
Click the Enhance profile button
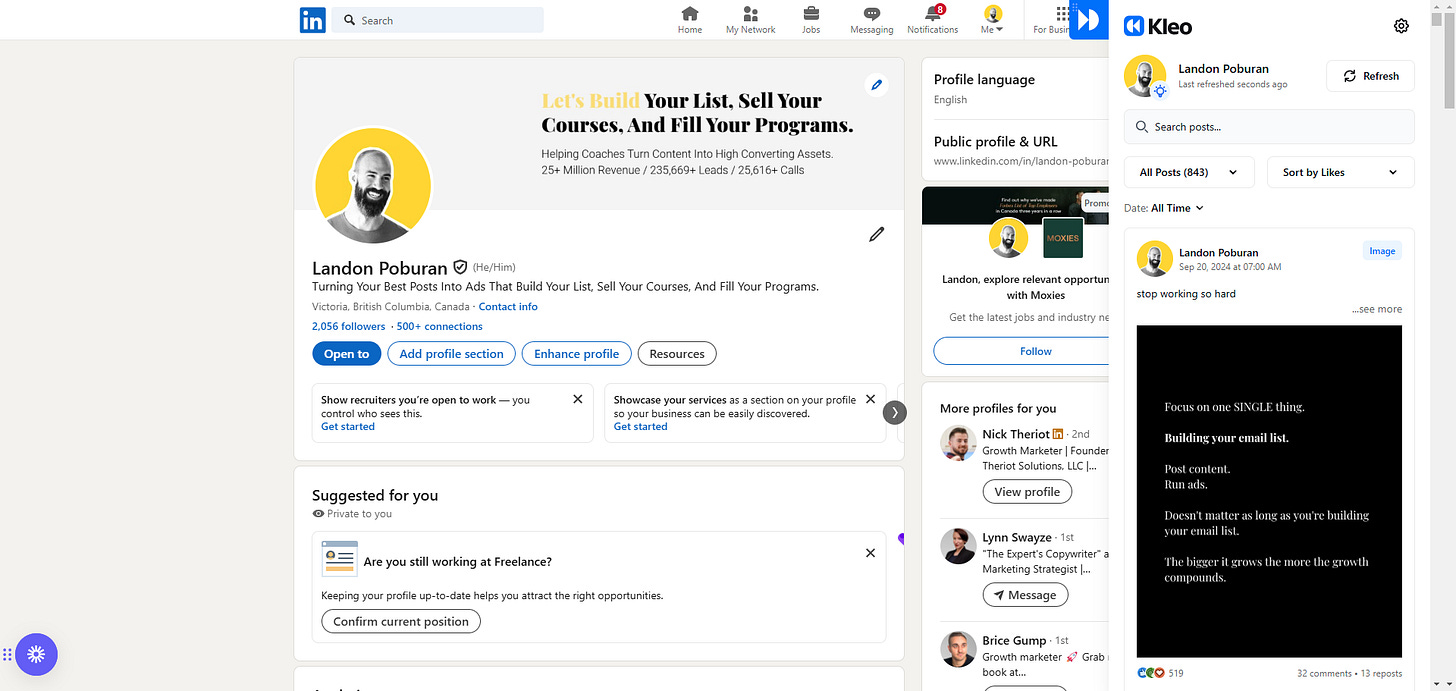tap(577, 354)
